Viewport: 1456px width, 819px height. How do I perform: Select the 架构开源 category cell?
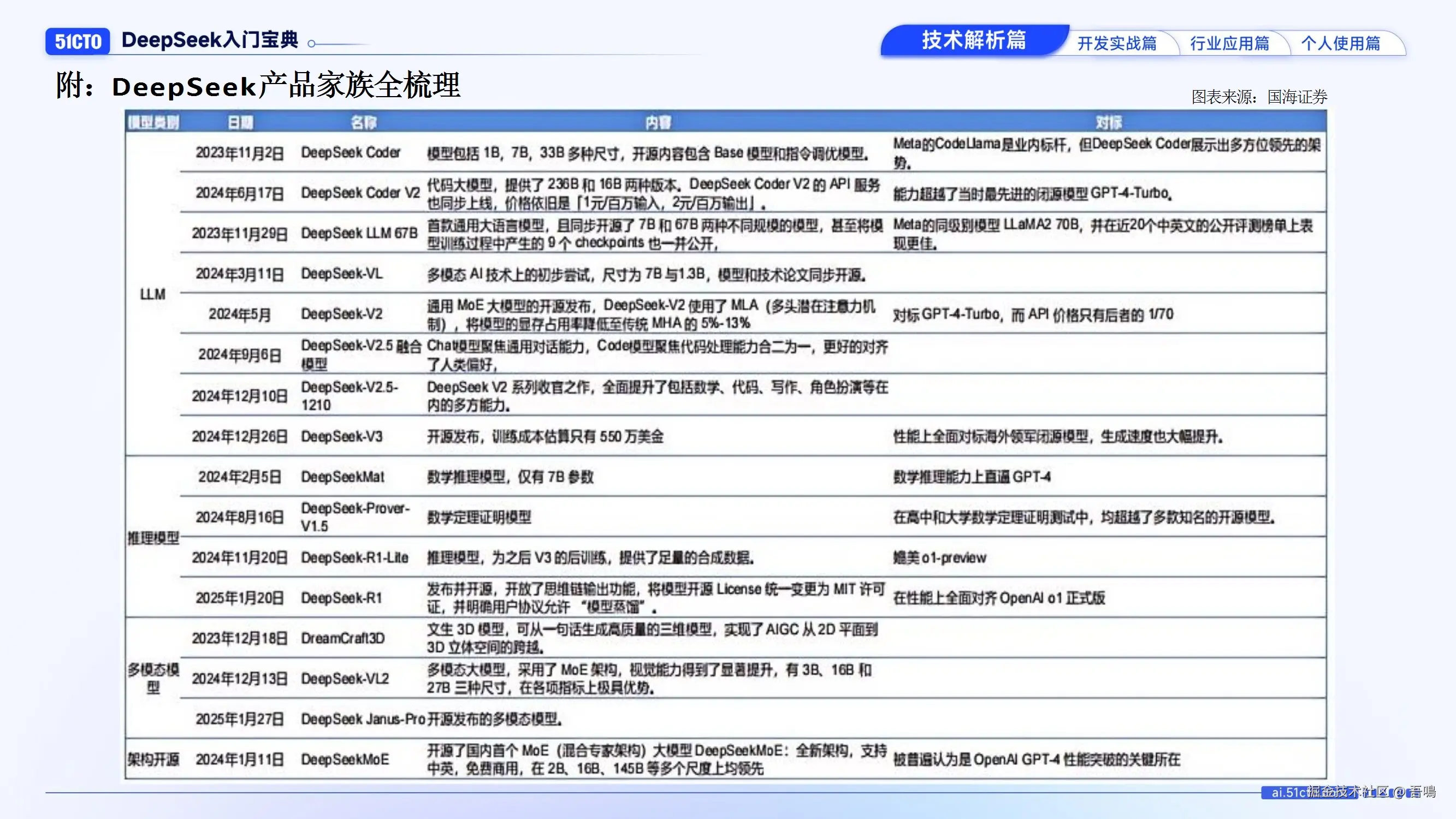[152, 759]
